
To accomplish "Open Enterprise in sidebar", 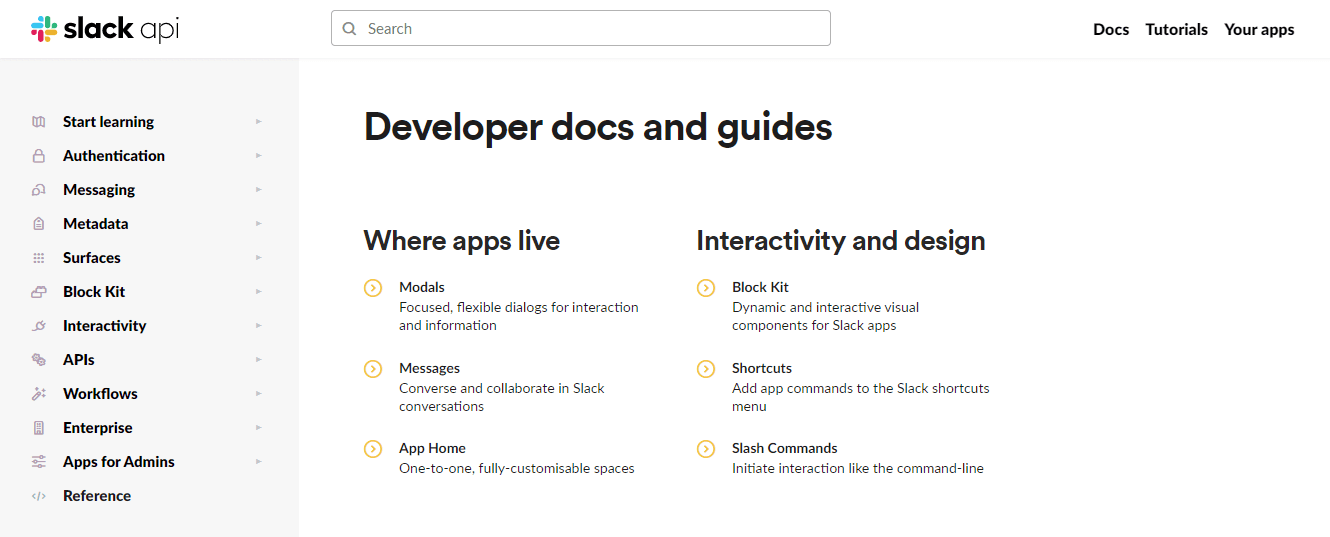I will [x=98, y=428].
